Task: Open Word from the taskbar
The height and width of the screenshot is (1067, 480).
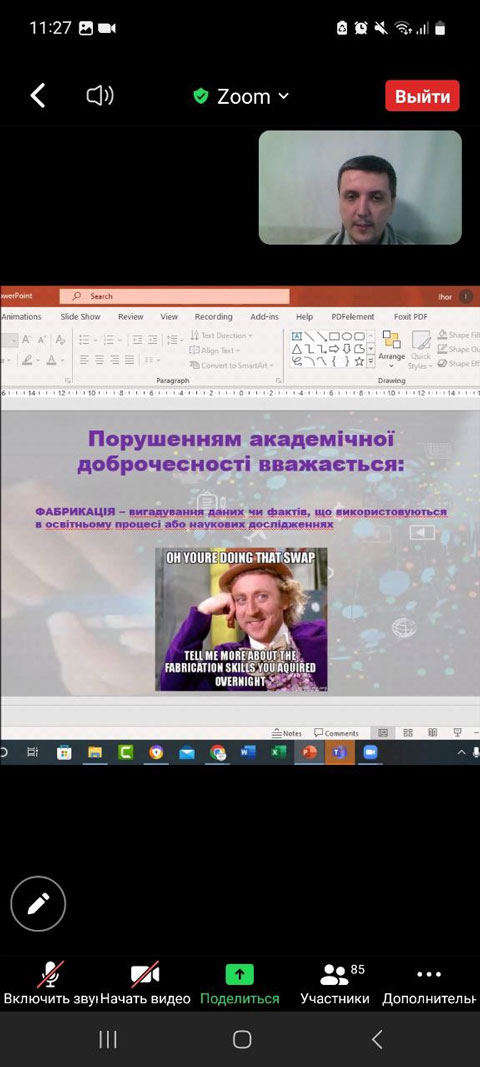Action: coord(248,752)
